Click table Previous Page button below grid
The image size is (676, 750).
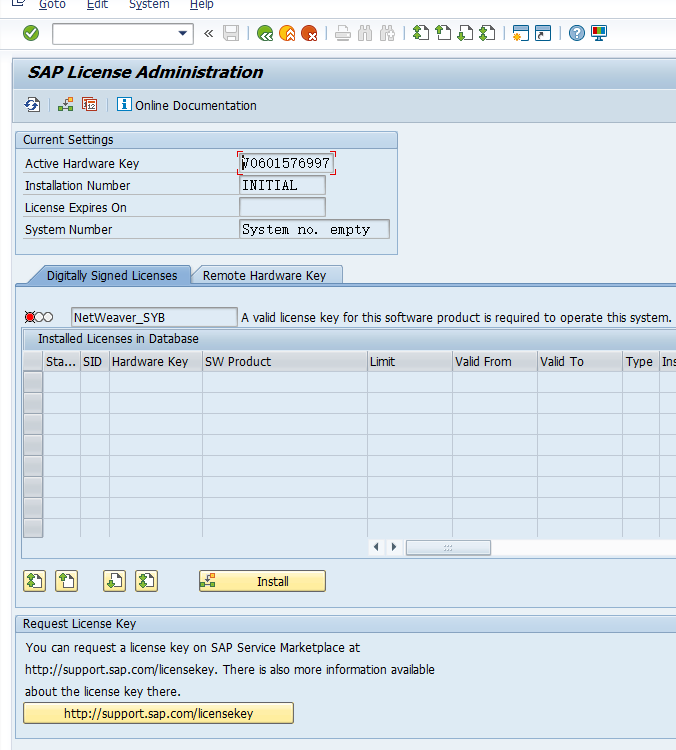point(66,581)
